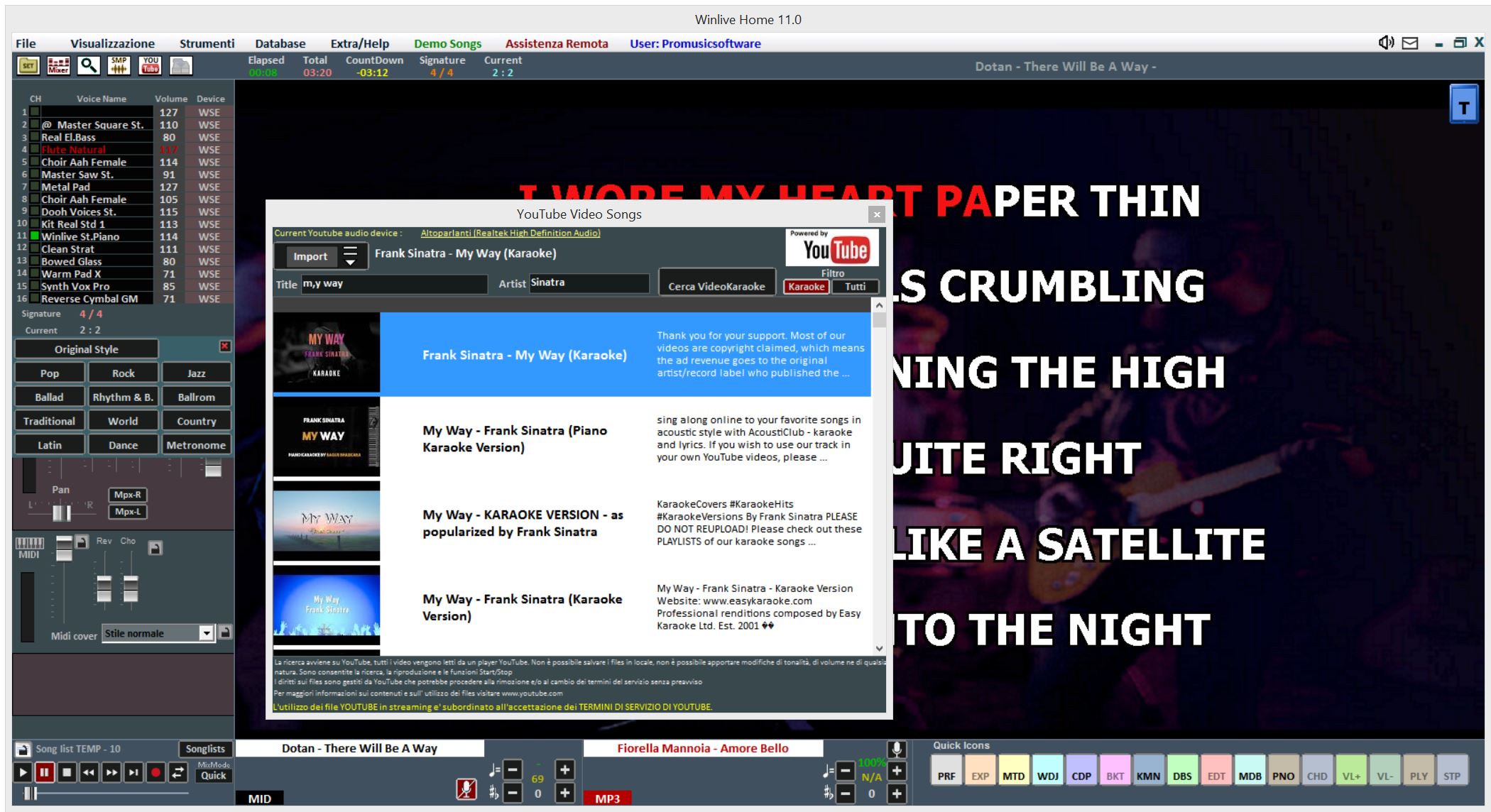This screenshot has width=1491, height=812.
Task: Start playback with the Play button
Action: (x=22, y=772)
